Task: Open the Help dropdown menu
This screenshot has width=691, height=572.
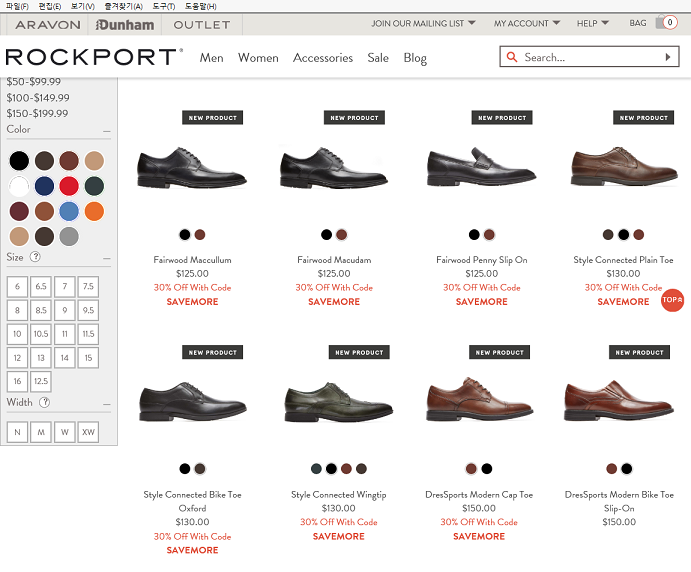Action: [592, 23]
